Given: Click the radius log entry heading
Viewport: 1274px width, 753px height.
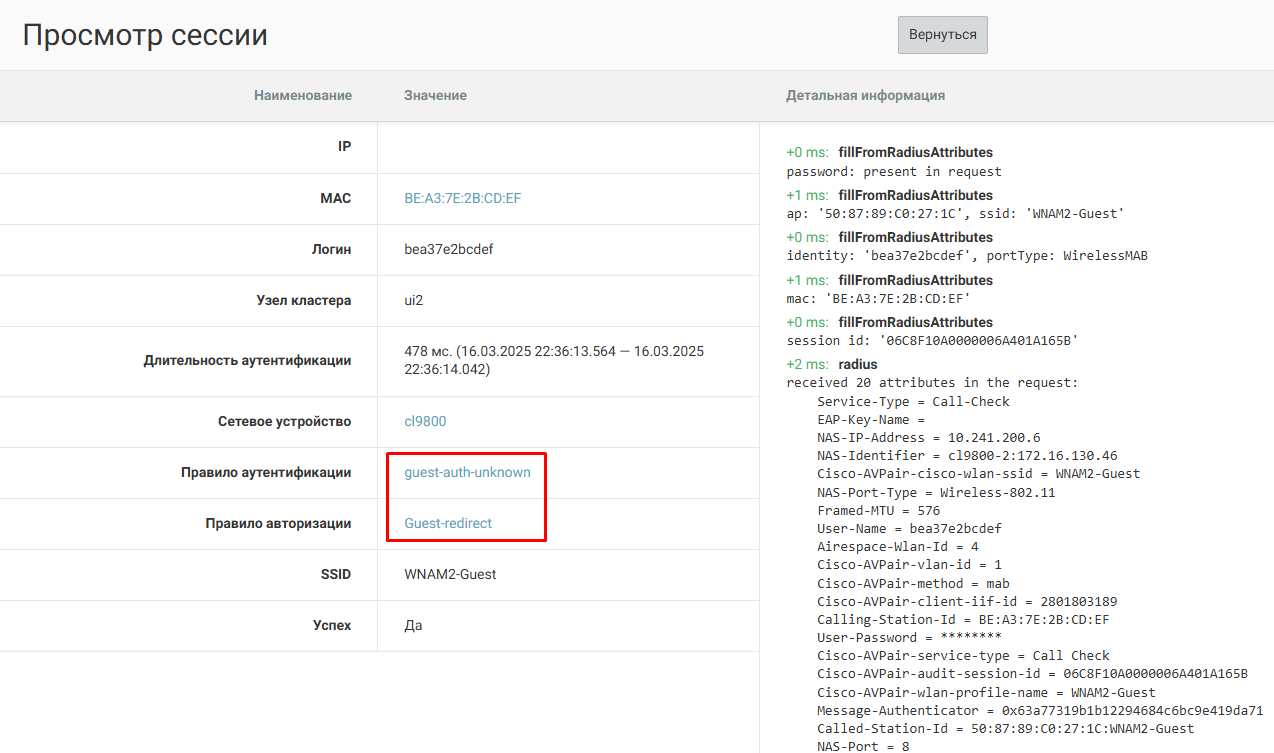Looking at the screenshot, I should point(857,365).
